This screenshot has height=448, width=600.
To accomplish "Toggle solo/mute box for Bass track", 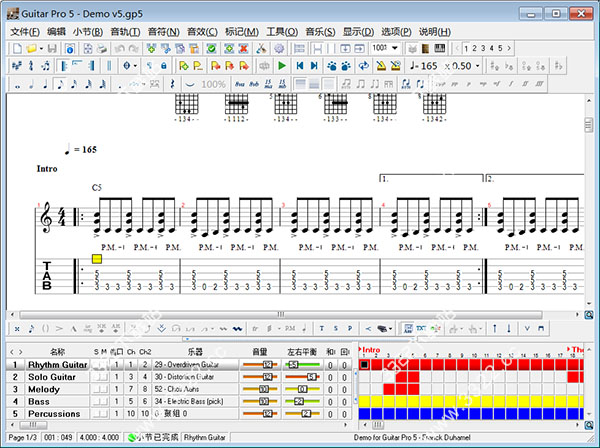I will (100, 401).
